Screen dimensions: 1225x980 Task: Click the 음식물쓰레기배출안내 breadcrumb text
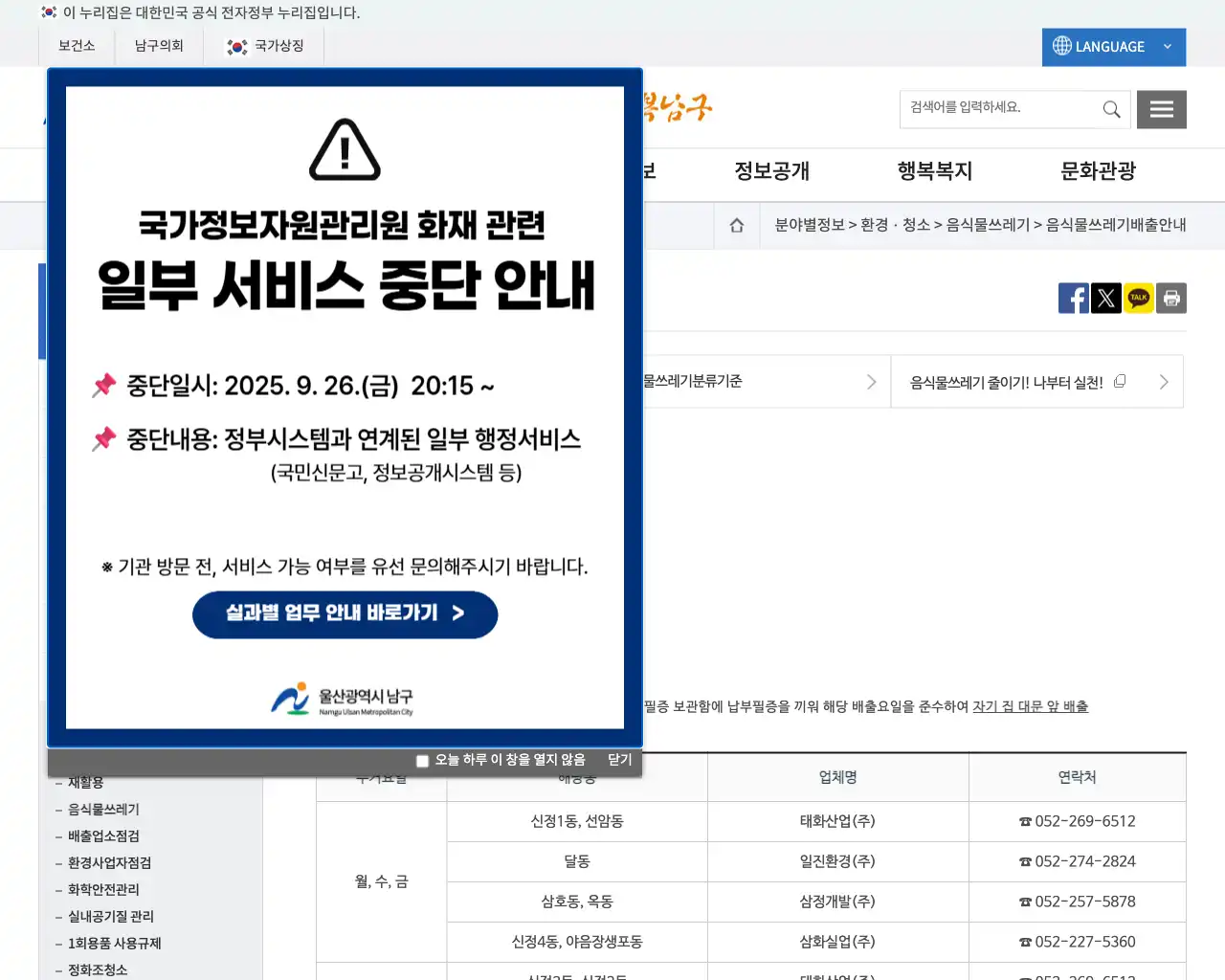[x=1116, y=225]
